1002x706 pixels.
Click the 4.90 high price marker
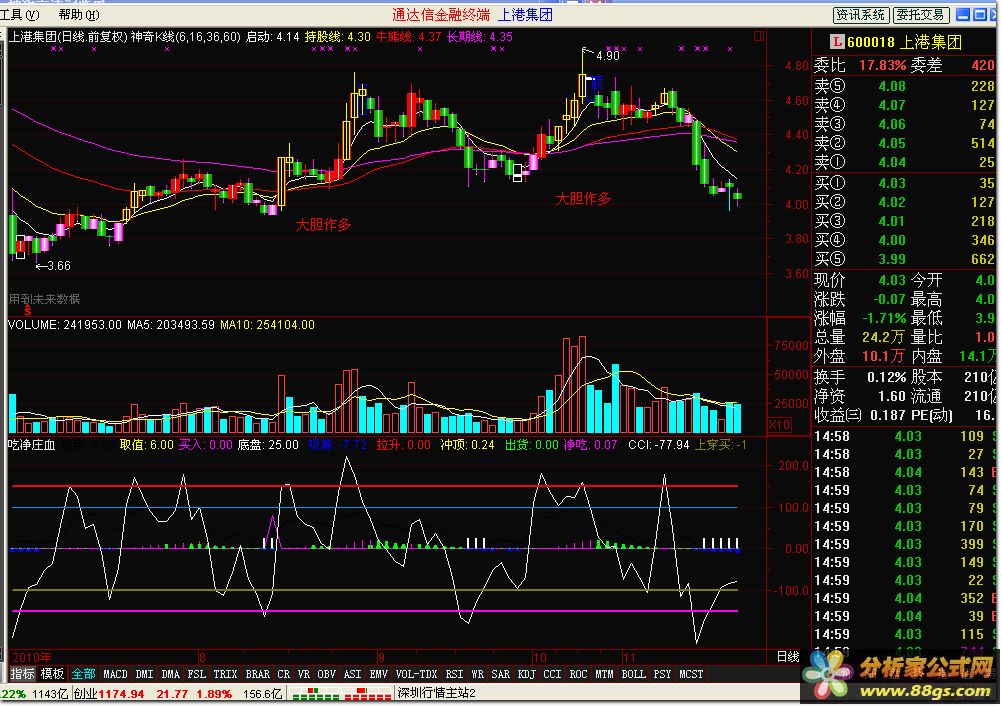pyautogui.click(x=607, y=56)
